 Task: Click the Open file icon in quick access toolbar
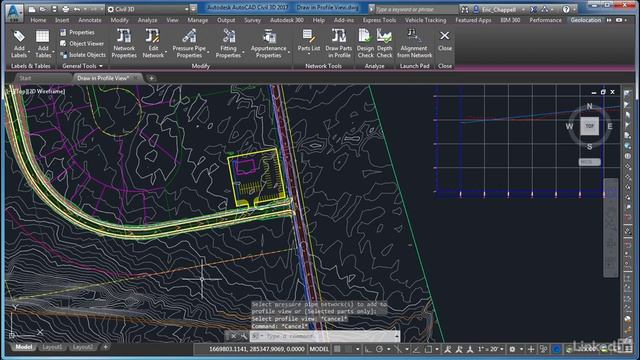tap(42, 9)
